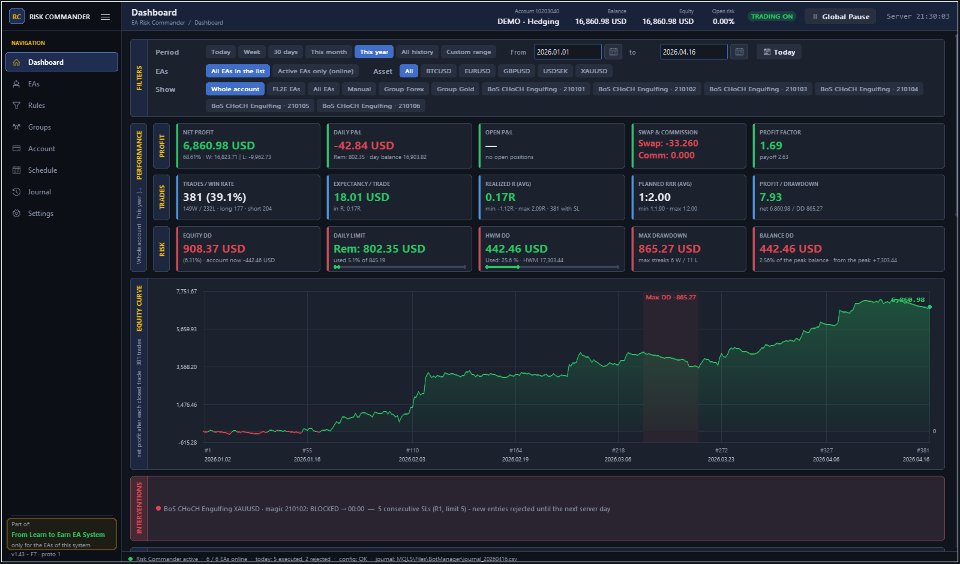Viewport: 960px width, 564px height.
Task: Filter by GBPUSD asset
Action: tap(516, 71)
